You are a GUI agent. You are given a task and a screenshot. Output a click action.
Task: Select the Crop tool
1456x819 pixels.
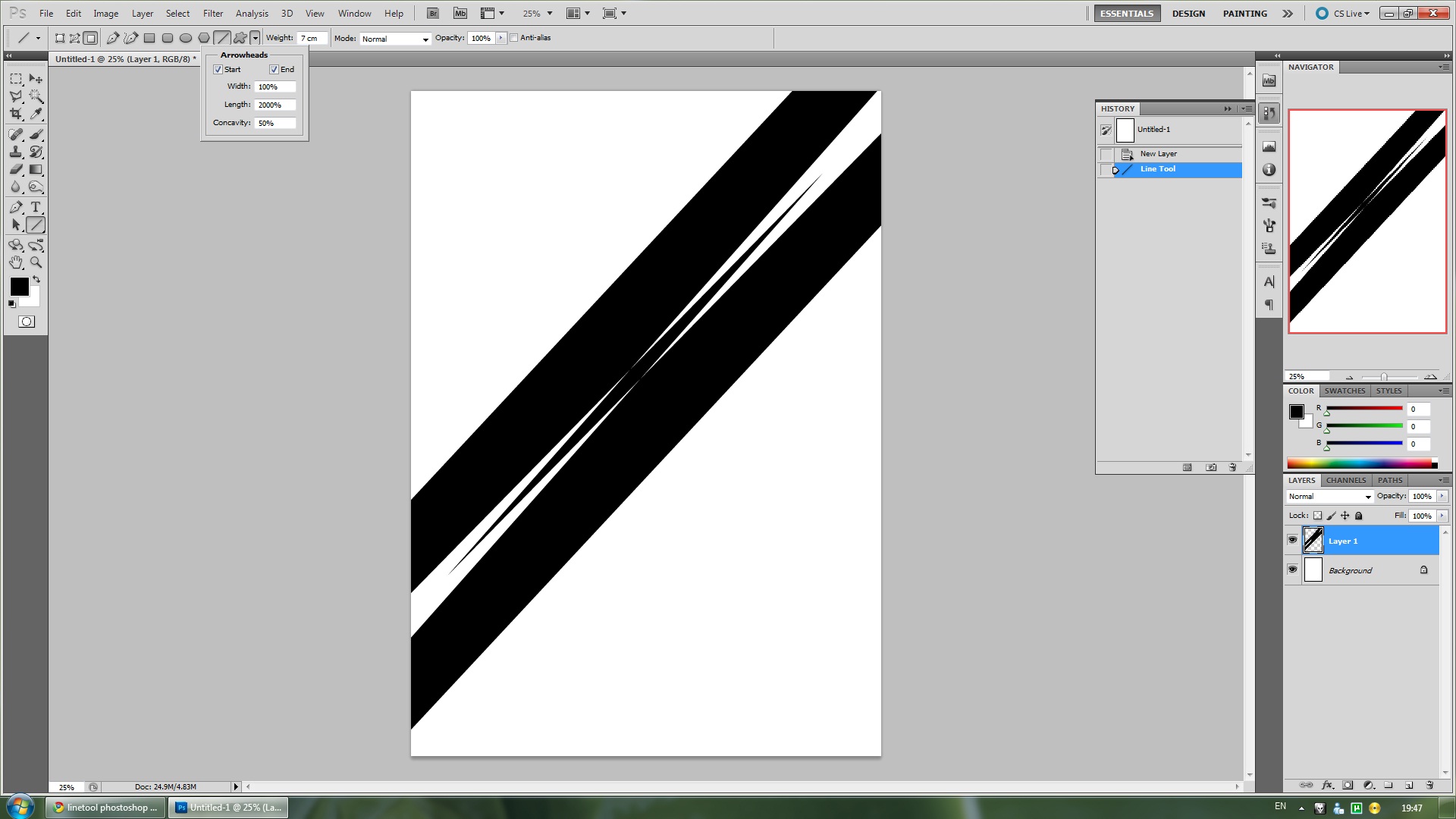pos(16,114)
